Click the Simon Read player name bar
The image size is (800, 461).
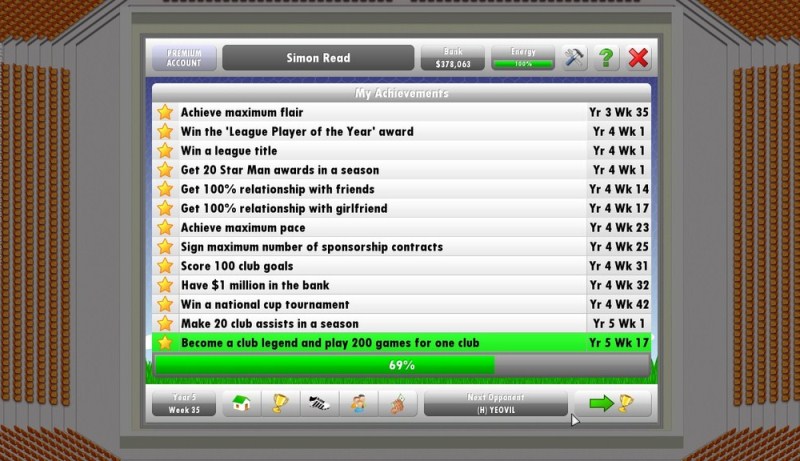(318, 58)
